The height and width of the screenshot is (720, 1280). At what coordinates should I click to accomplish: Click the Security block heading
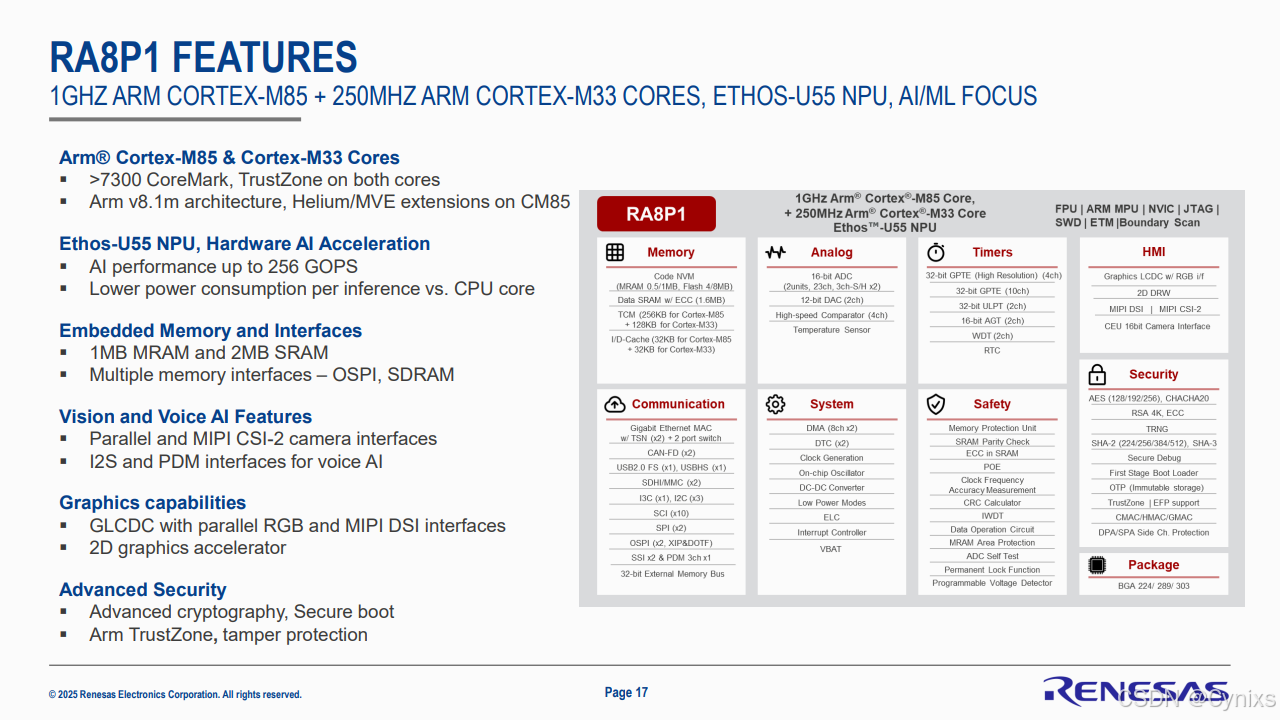pyautogui.click(x=1154, y=375)
